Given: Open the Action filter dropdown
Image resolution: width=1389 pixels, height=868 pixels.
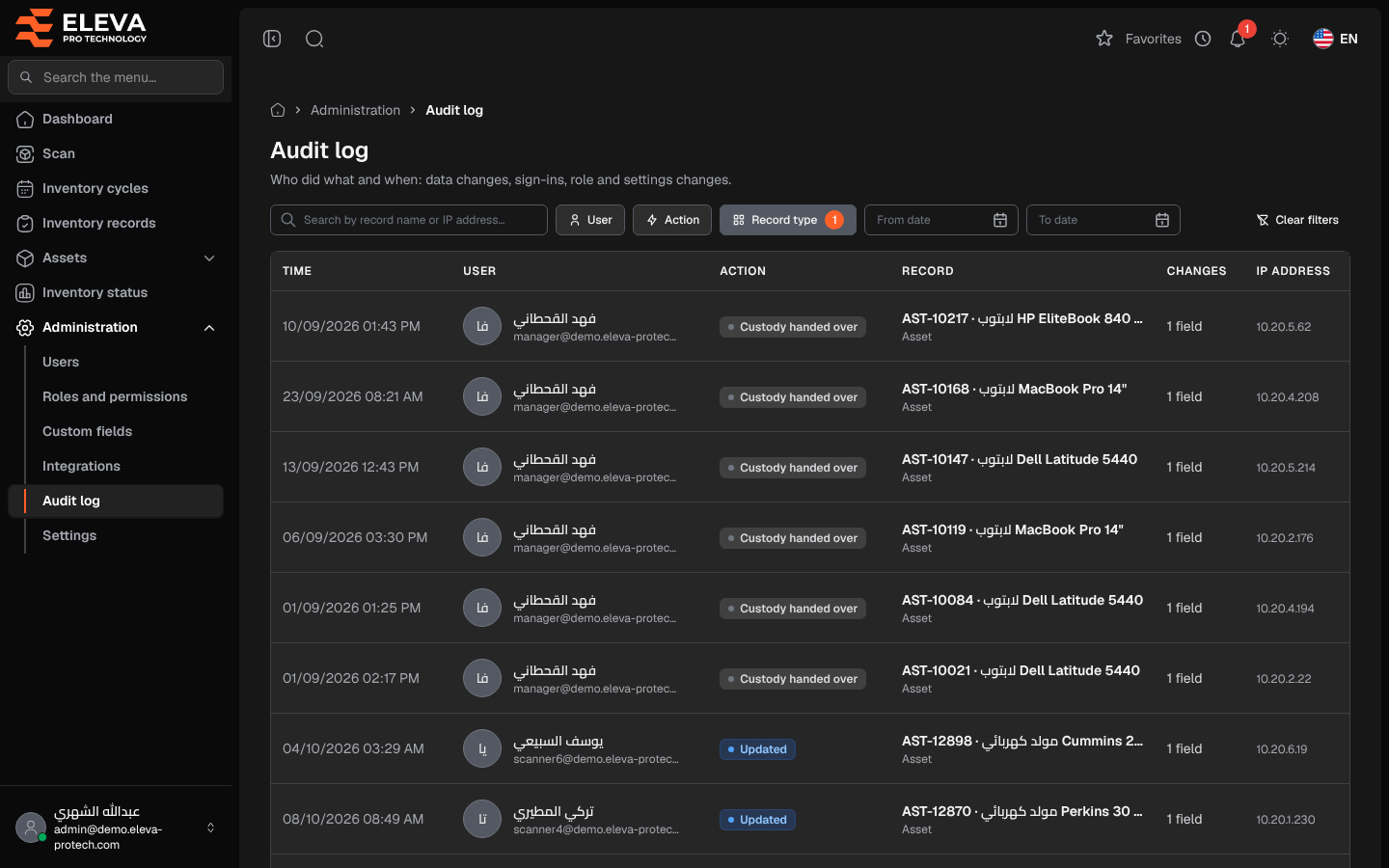Looking at the screenshot, I should pos(672,220).
